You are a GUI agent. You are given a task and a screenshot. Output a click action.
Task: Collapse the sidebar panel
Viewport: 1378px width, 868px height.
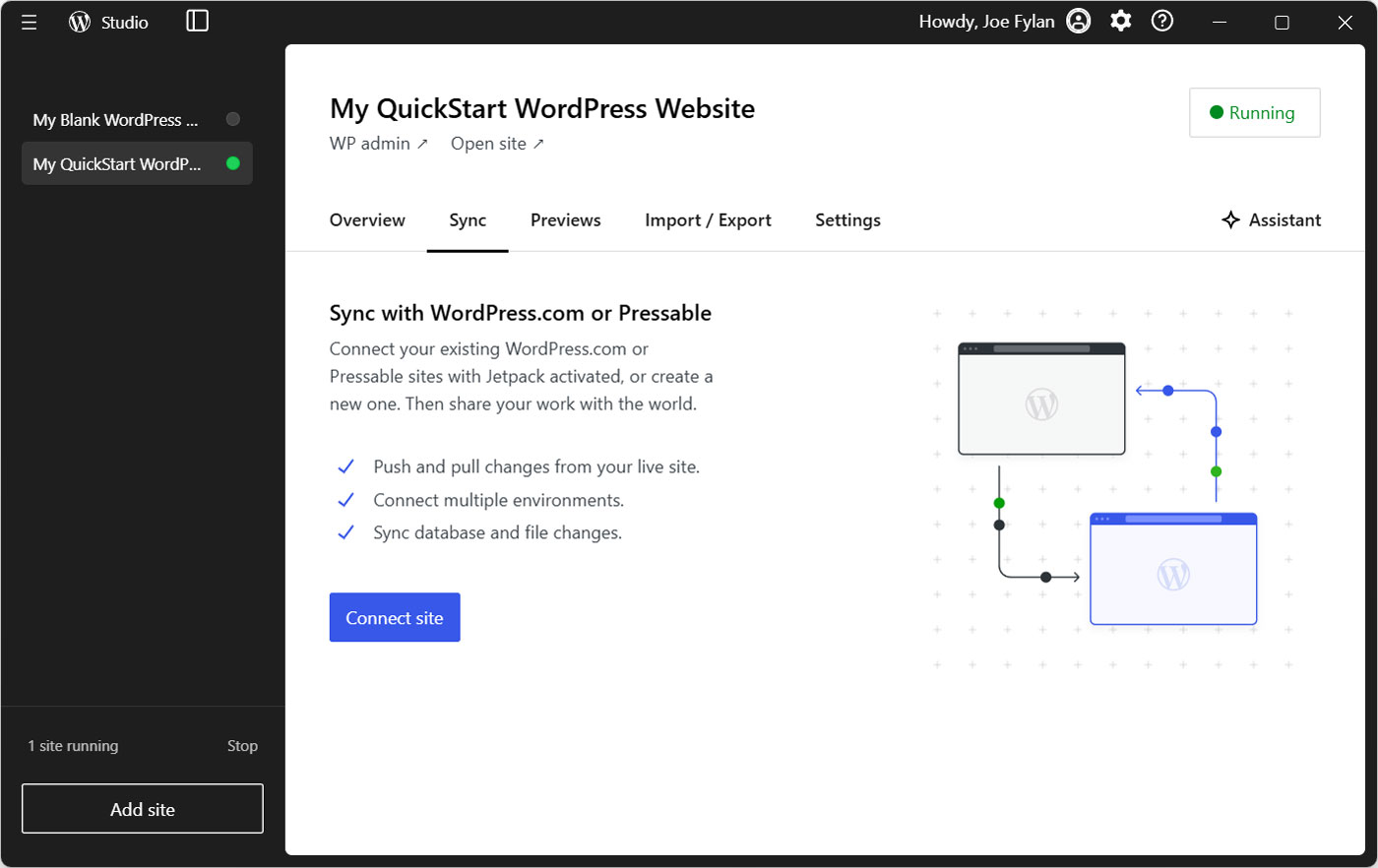click(x=196, y=21)
